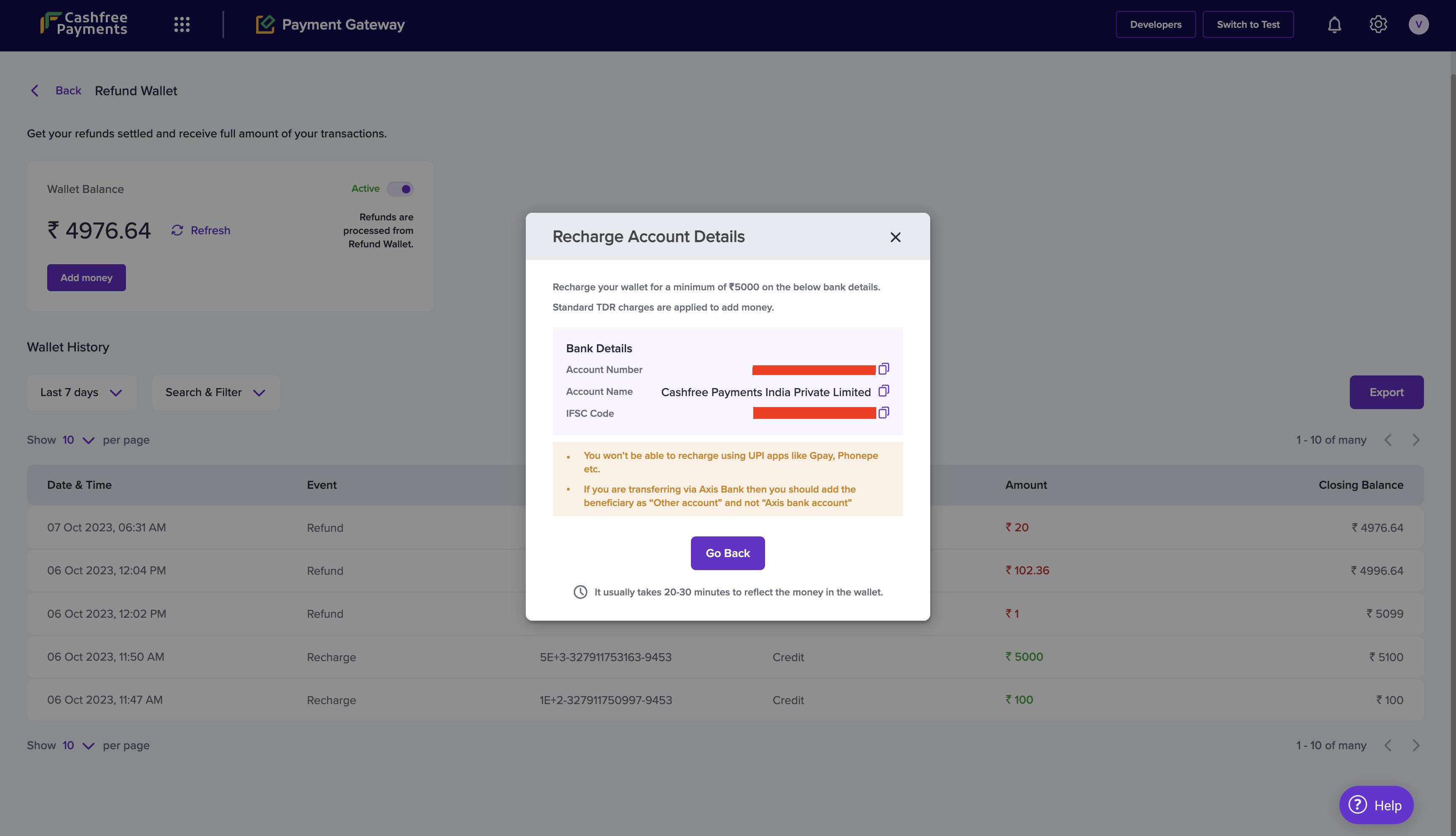Click the Refresh balance icon
The image size is (1456, 836).
(x=177, y=230)
